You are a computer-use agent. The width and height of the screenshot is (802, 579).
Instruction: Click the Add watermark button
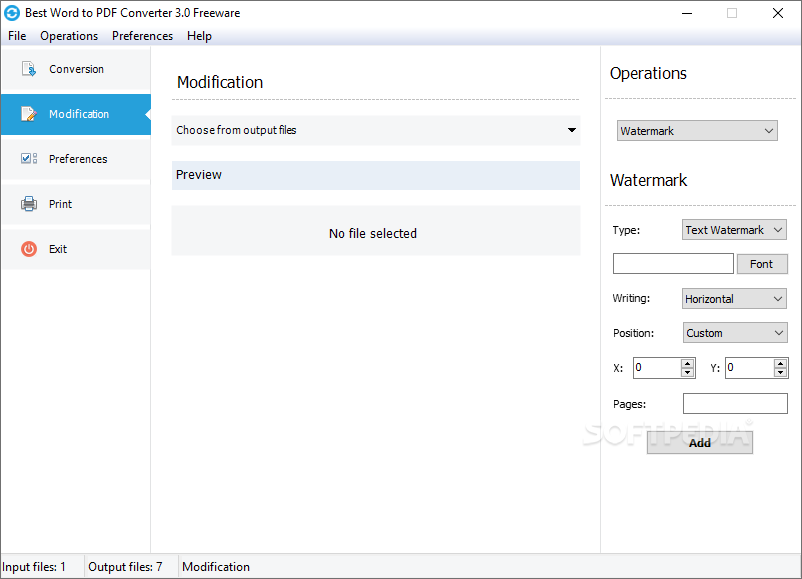pos(700,442)
